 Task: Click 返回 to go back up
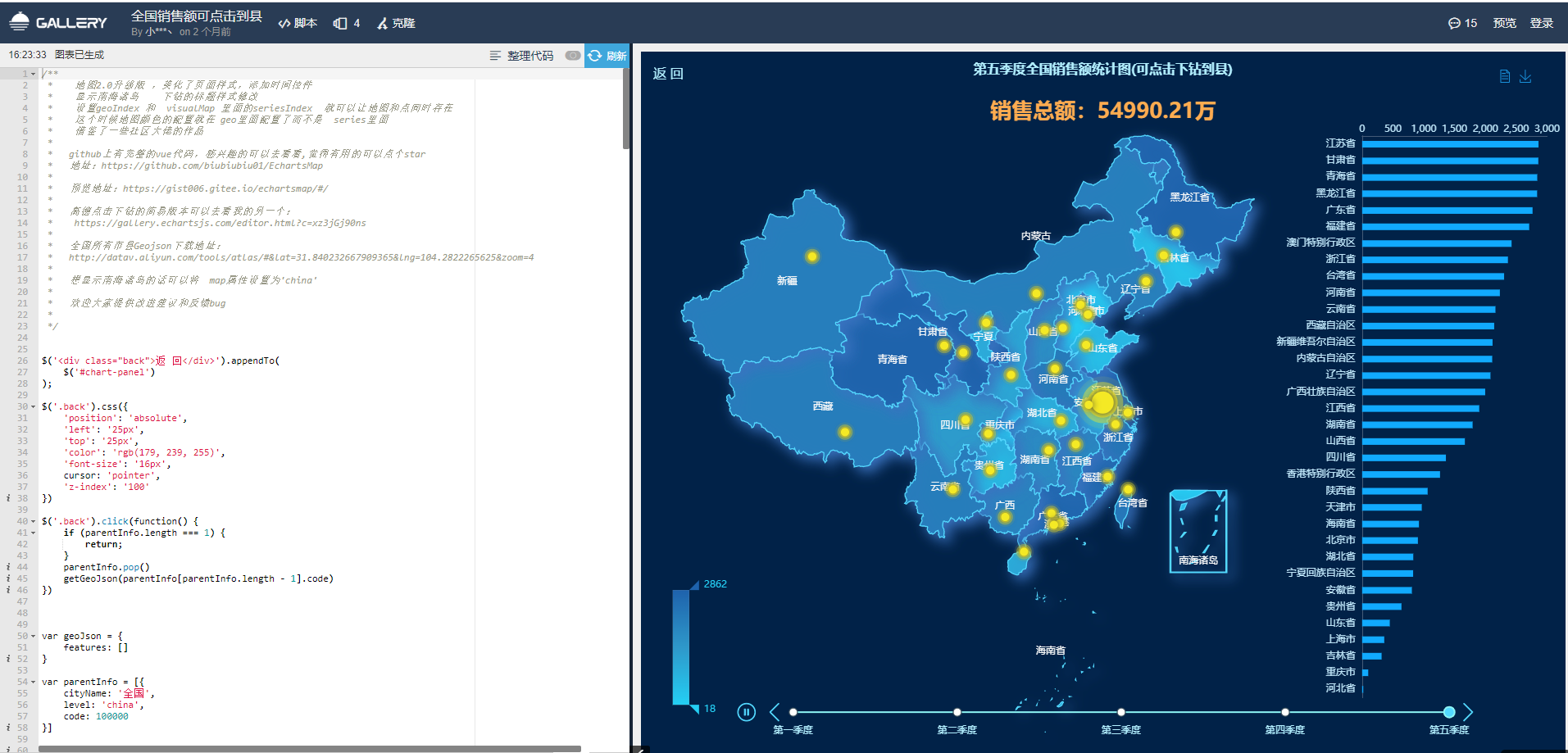click(668, 74)
